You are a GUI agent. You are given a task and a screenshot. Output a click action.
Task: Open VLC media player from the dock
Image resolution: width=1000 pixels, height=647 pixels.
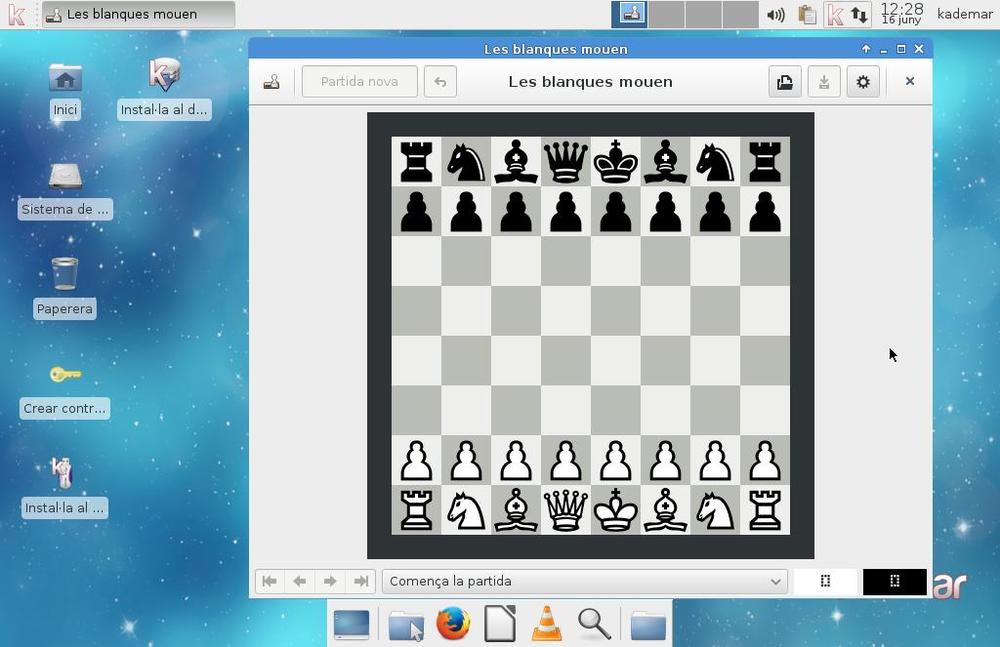coord(546,624)
